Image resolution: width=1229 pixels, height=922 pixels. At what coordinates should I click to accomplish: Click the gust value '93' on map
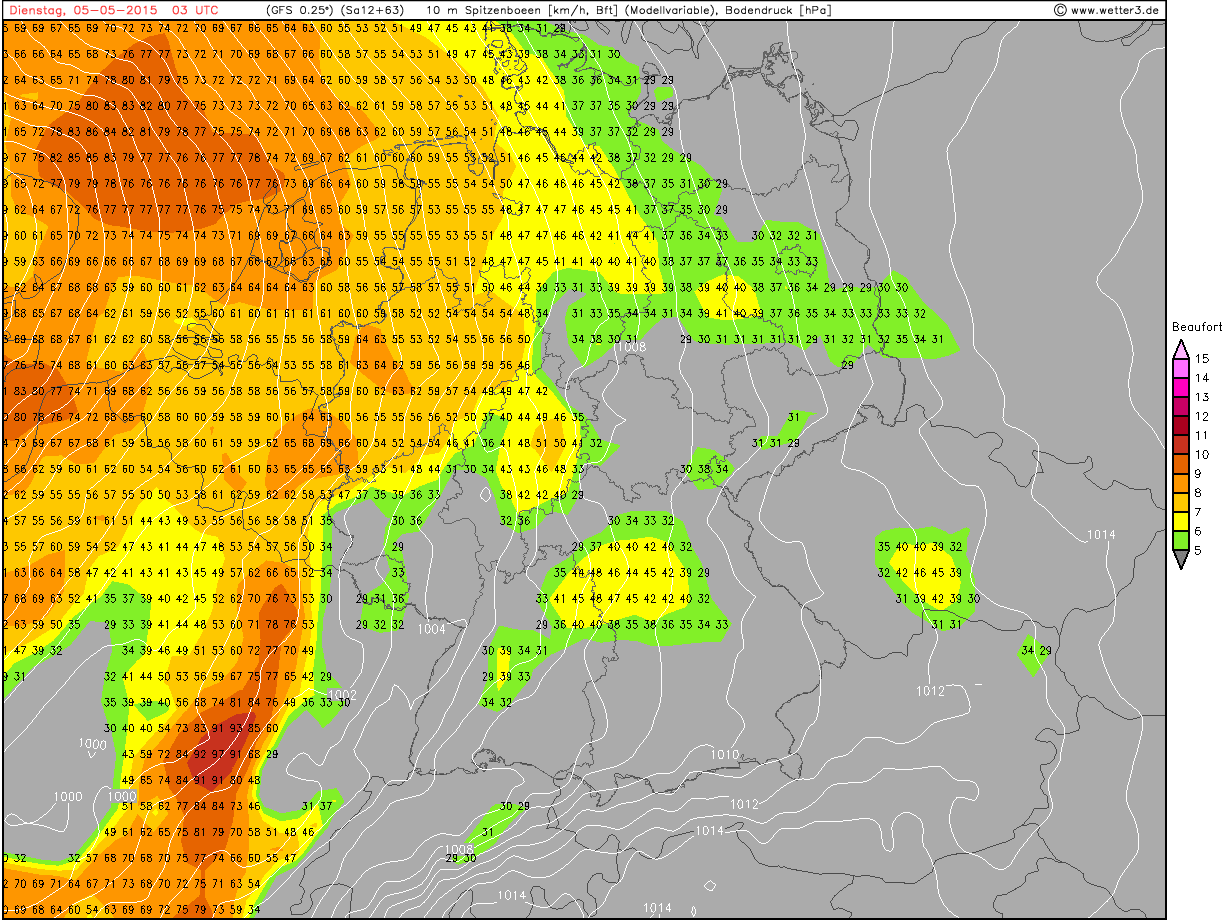235,728
